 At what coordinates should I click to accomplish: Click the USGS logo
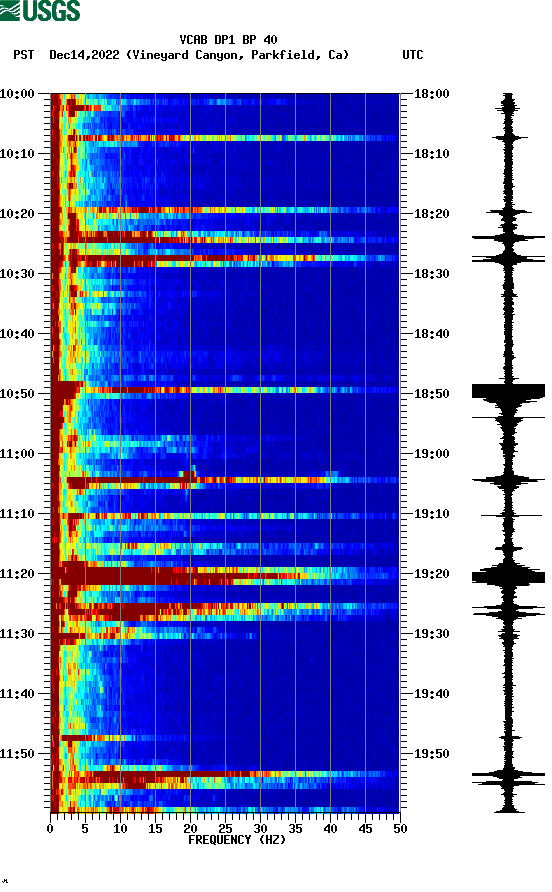pos(40,10)
